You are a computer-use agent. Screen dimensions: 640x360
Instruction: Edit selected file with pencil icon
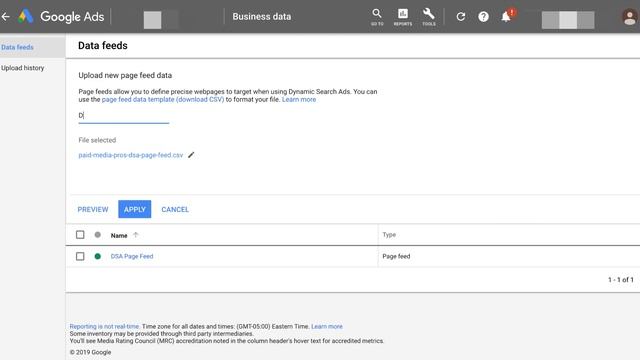(191, 155)
